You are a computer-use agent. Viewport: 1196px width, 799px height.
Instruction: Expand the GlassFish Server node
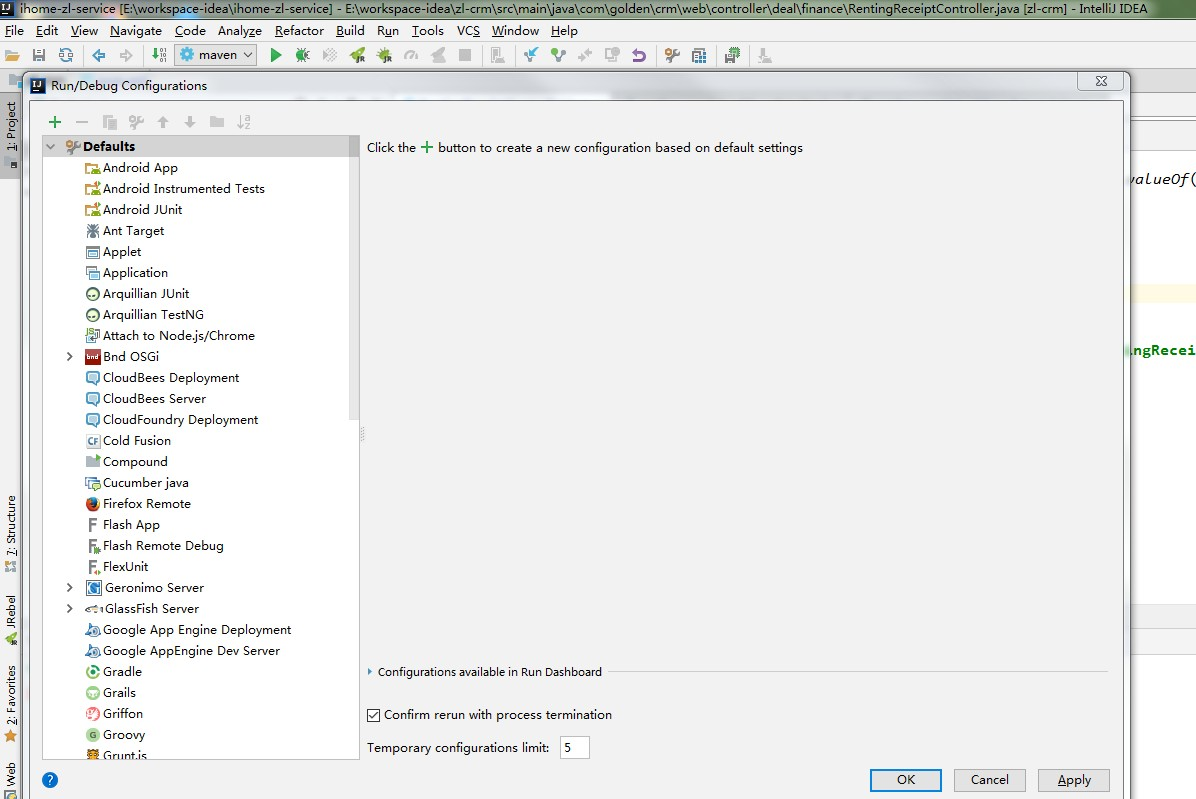coord(69,608)
